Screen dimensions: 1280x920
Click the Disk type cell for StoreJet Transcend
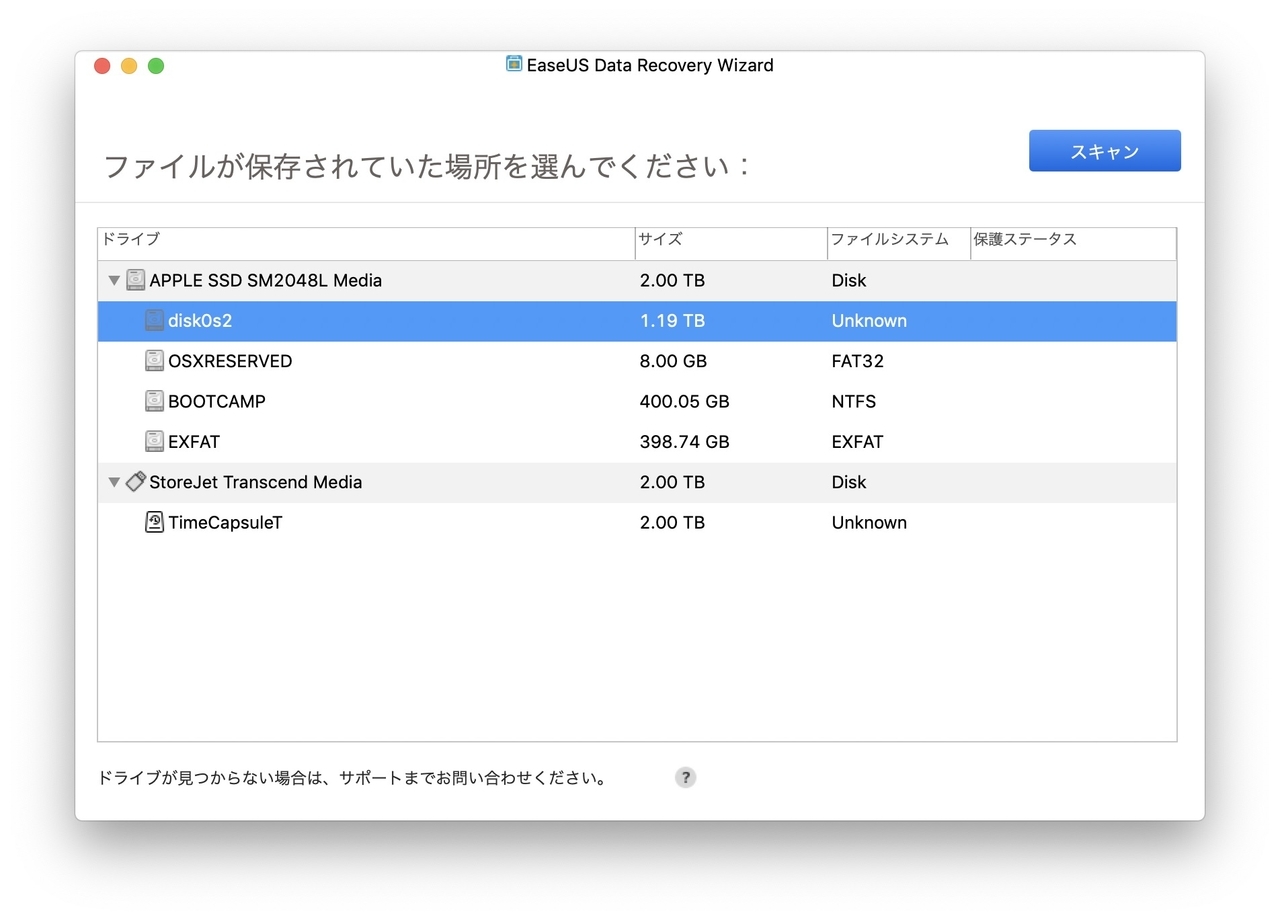pos(848,482)
